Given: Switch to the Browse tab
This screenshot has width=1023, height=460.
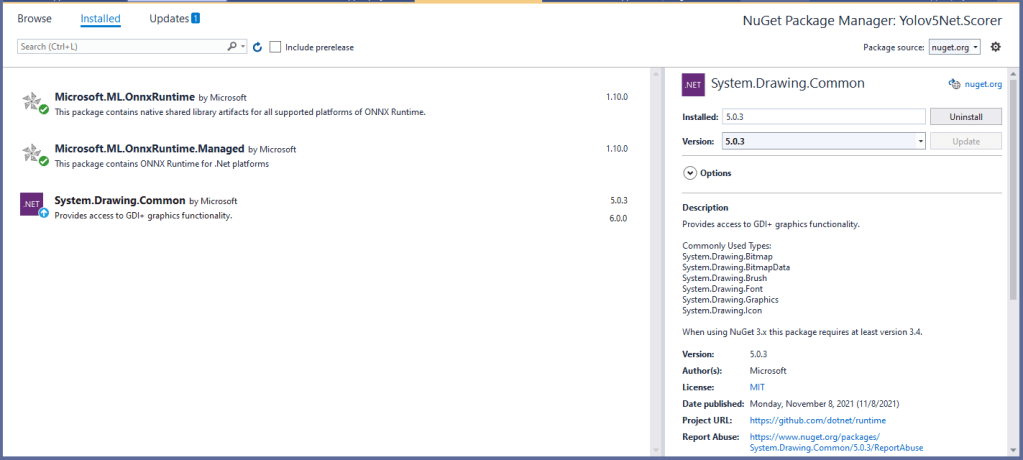Looking at the screenshot, I should click(34, 18).
